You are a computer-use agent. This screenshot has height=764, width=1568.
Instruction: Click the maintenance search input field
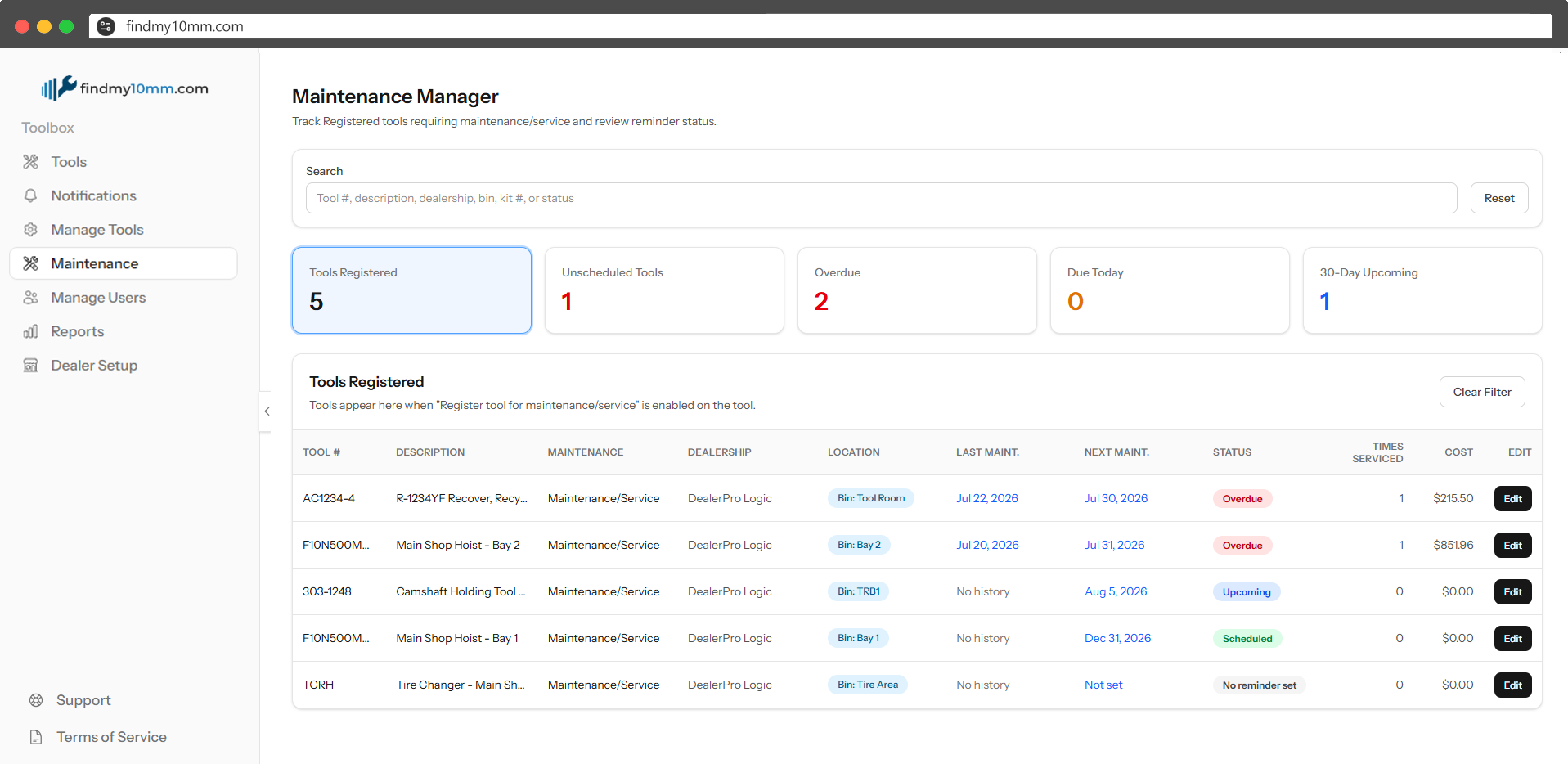point(881,198)
